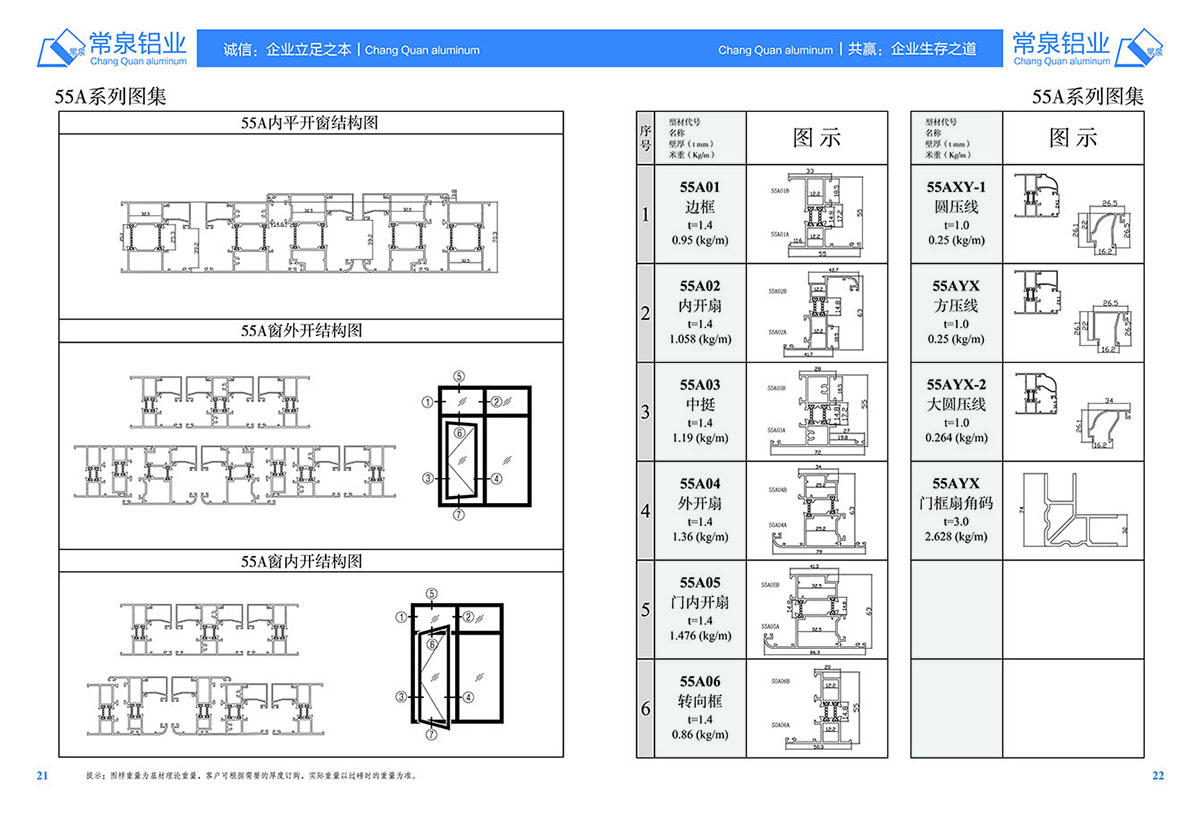Click the '图示' header in the right table
This screenshot has width=1200, height=816.
pos(1073,138)
